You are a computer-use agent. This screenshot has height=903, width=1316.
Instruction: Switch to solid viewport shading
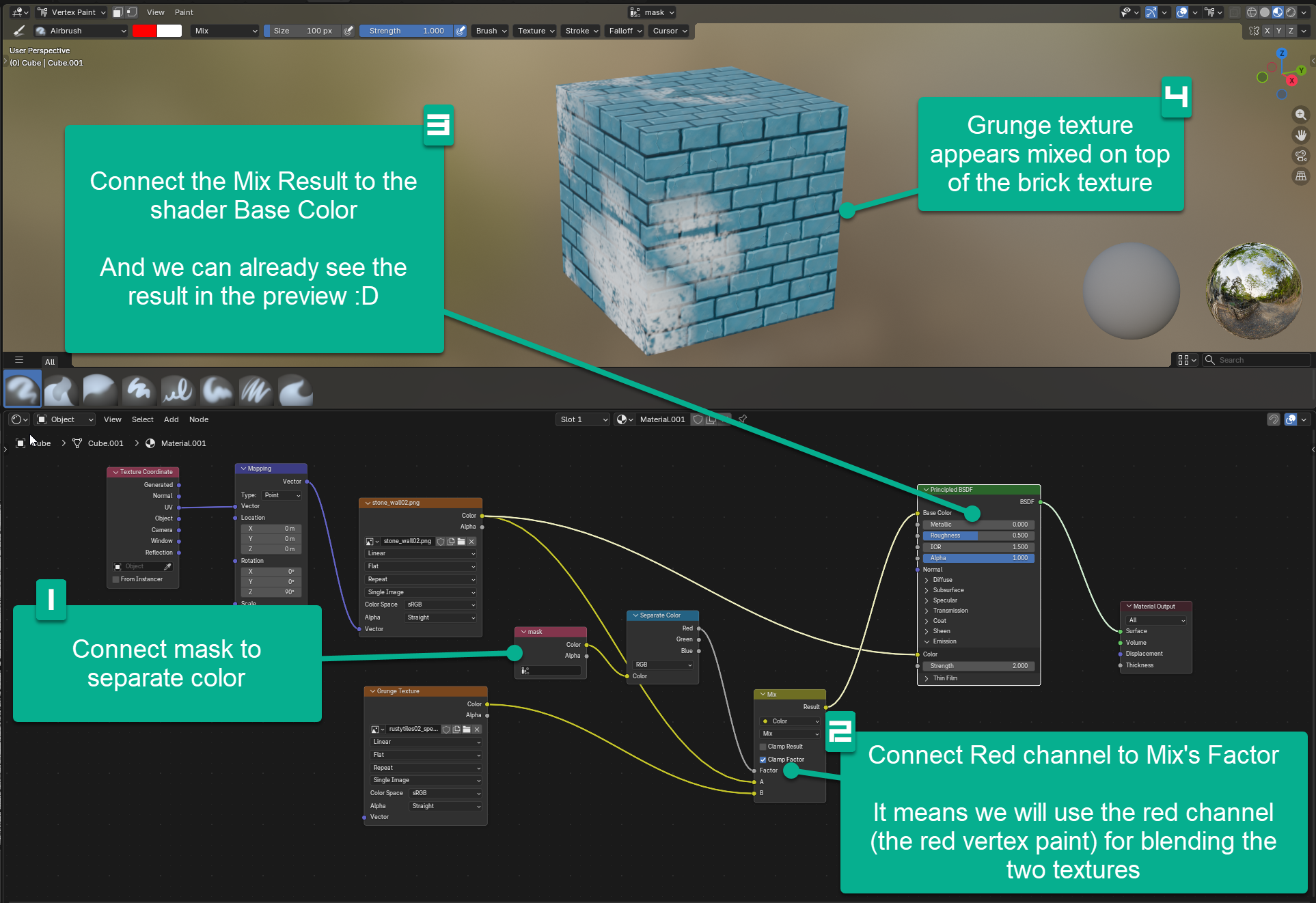(1265, 12)
